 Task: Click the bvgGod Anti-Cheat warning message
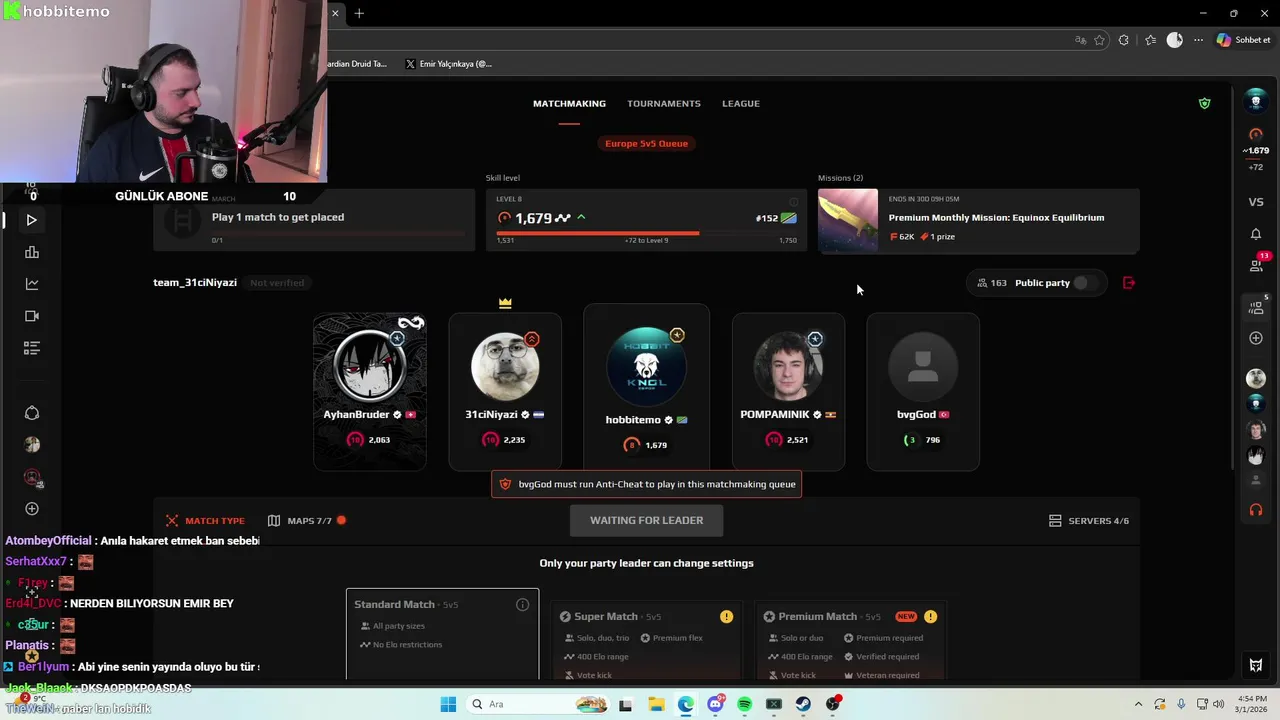pyautogui.click(x=646, y=484)
